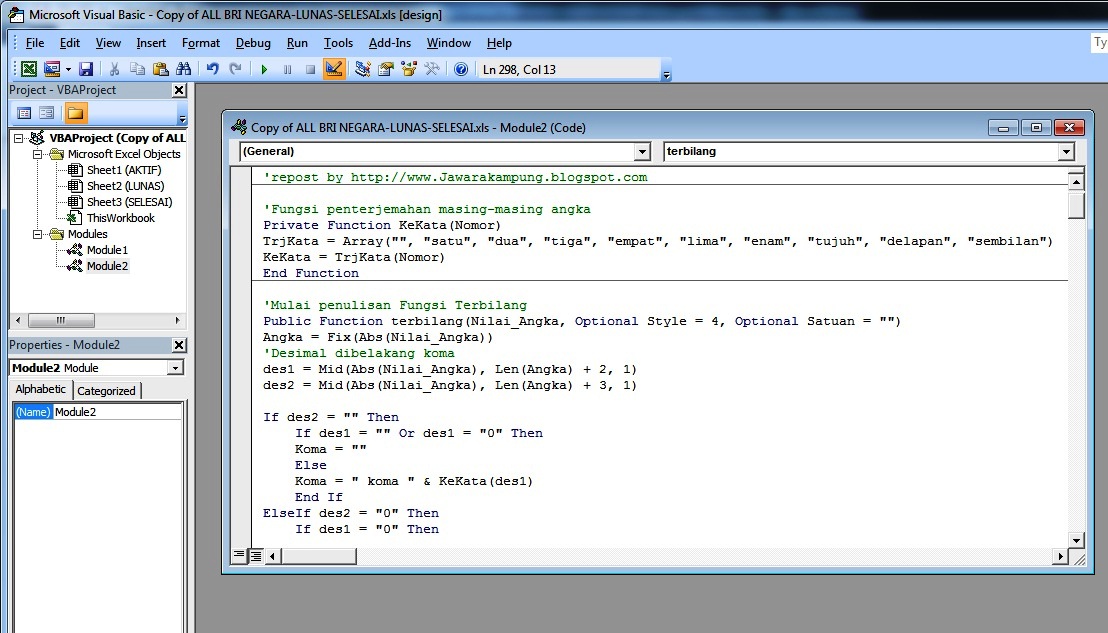Screen dimensions: 1108x633
Task: Select Module2 in project tree
Action: coord(107,266)
